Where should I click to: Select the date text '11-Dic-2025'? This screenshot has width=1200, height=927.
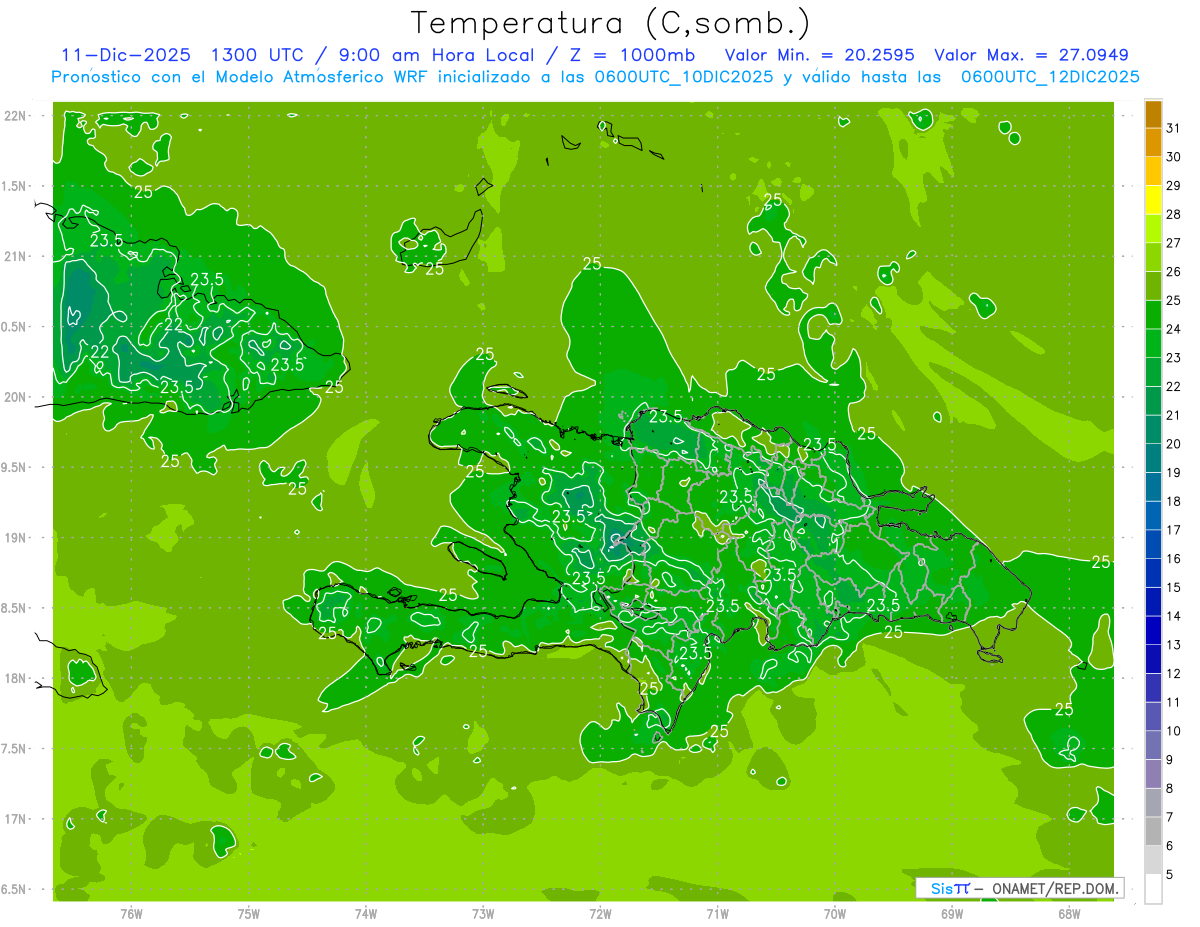pyautogui.click(x=124, y=55)
